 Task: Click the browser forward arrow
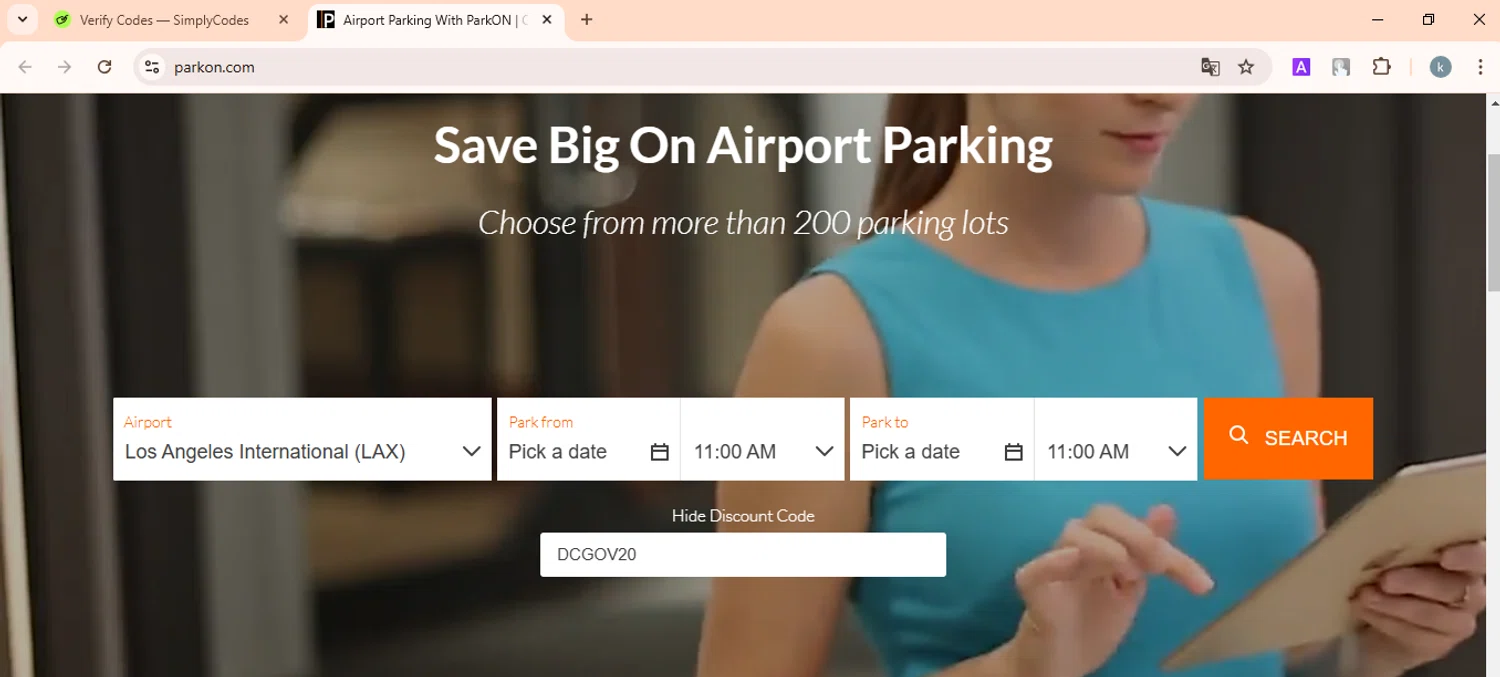point(64,67)
